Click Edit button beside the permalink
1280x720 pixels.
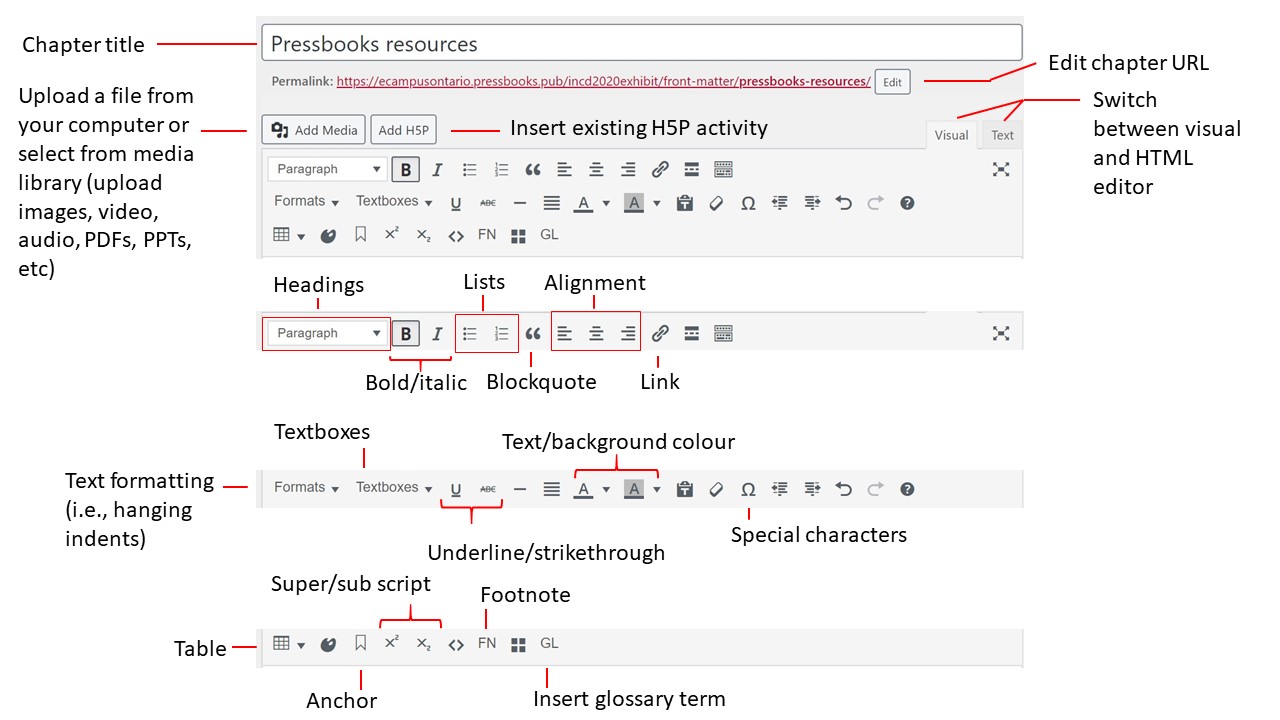(892, 82)
